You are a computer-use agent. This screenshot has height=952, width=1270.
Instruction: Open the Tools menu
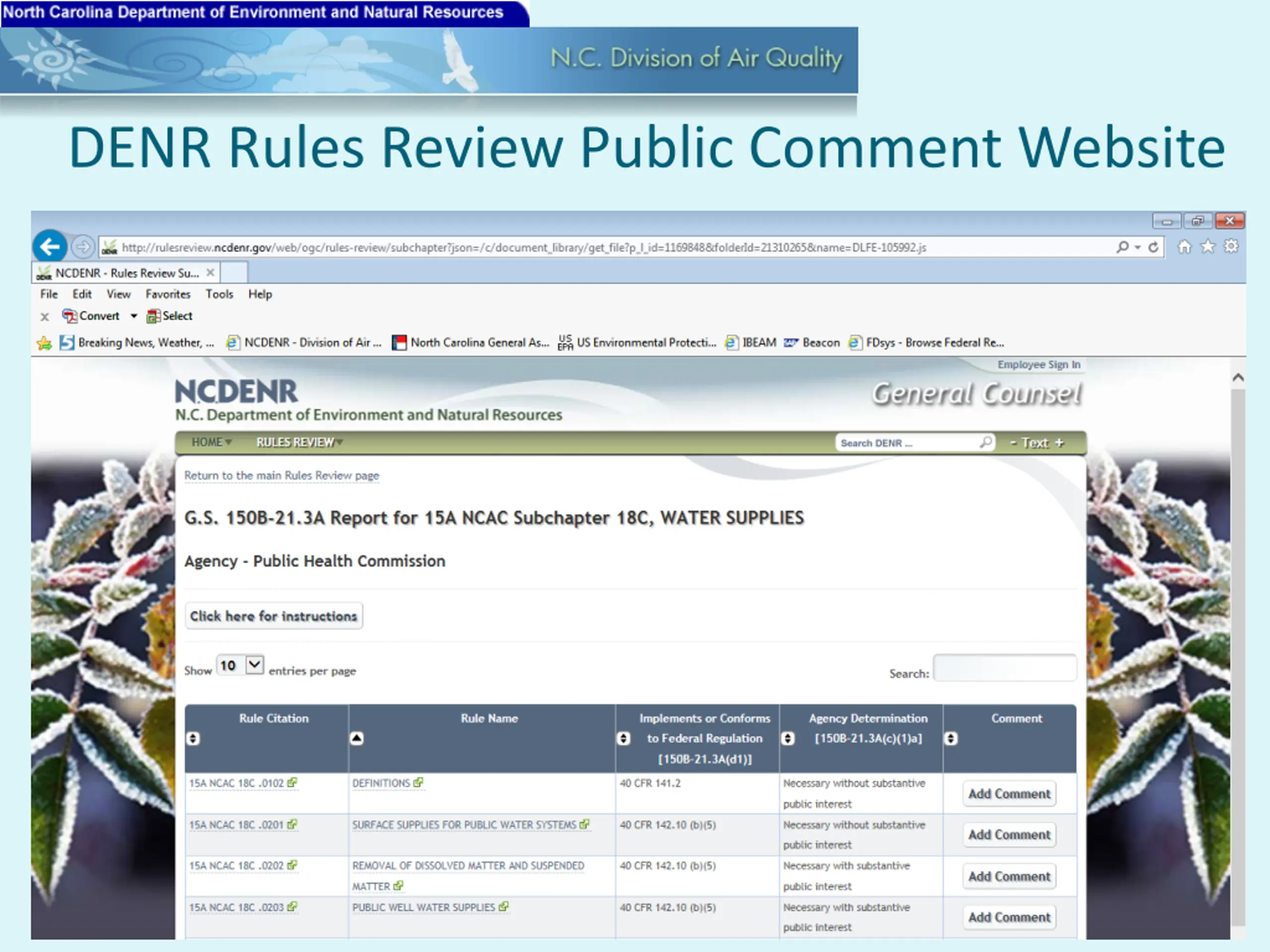coord(219,295)
